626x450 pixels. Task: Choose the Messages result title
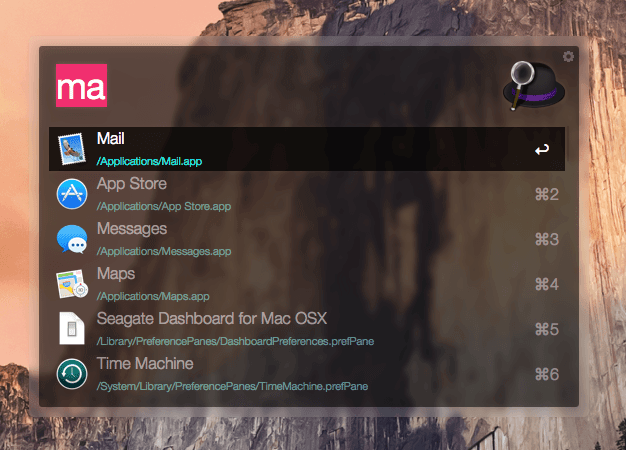click(132, 229)
